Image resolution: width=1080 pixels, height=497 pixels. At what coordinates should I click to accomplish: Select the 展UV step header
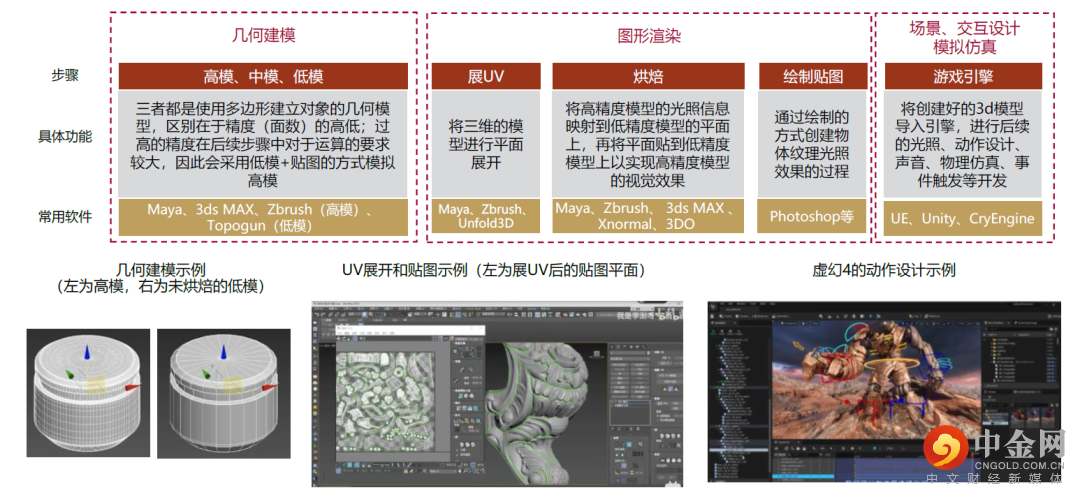point(486,76)
